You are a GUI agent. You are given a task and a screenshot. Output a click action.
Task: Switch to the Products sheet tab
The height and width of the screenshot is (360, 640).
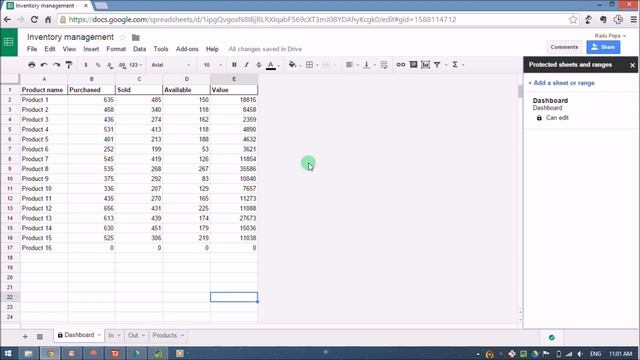pos(164,335)
